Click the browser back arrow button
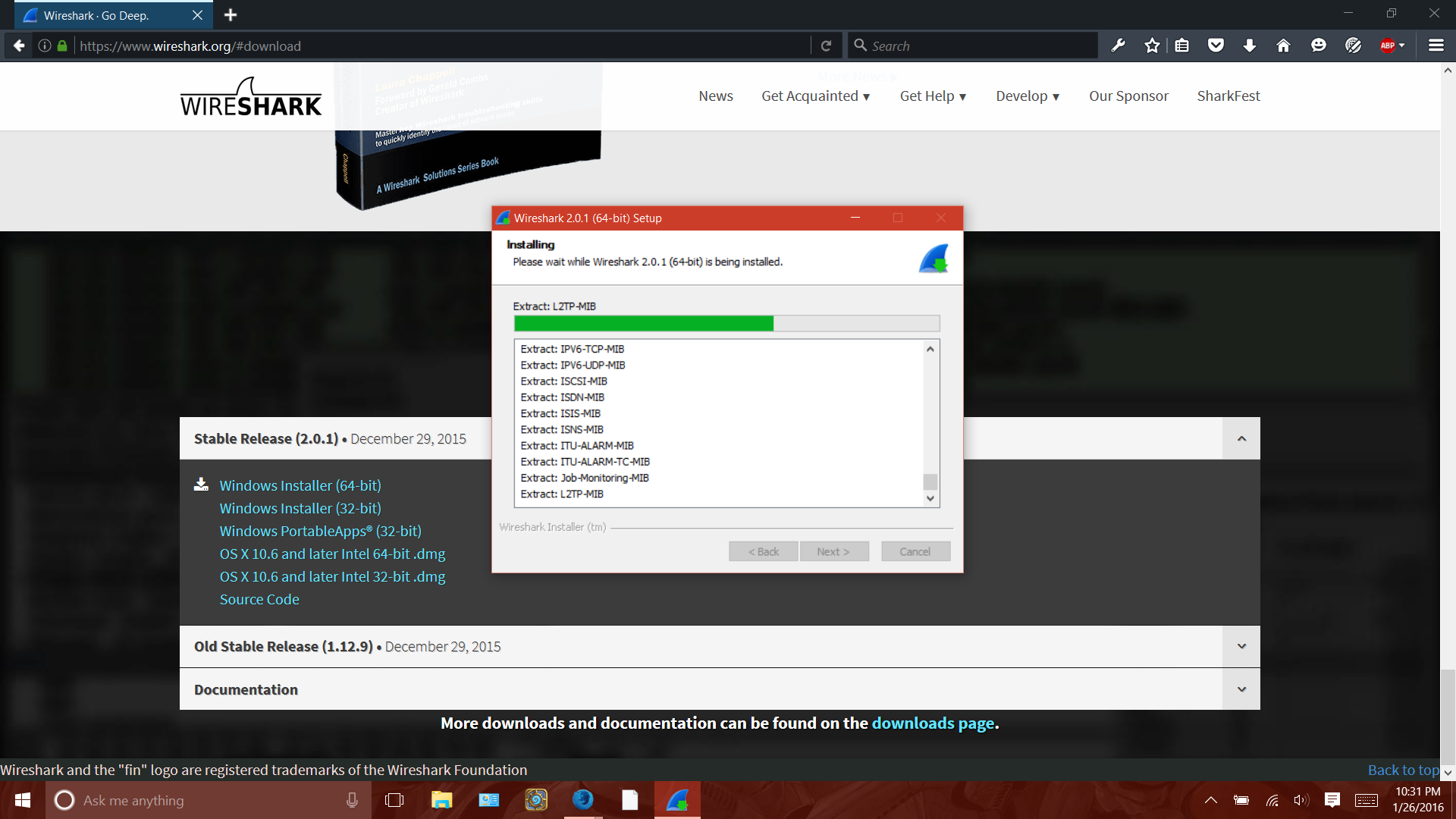1456x819 pixels. click(19, 45)
